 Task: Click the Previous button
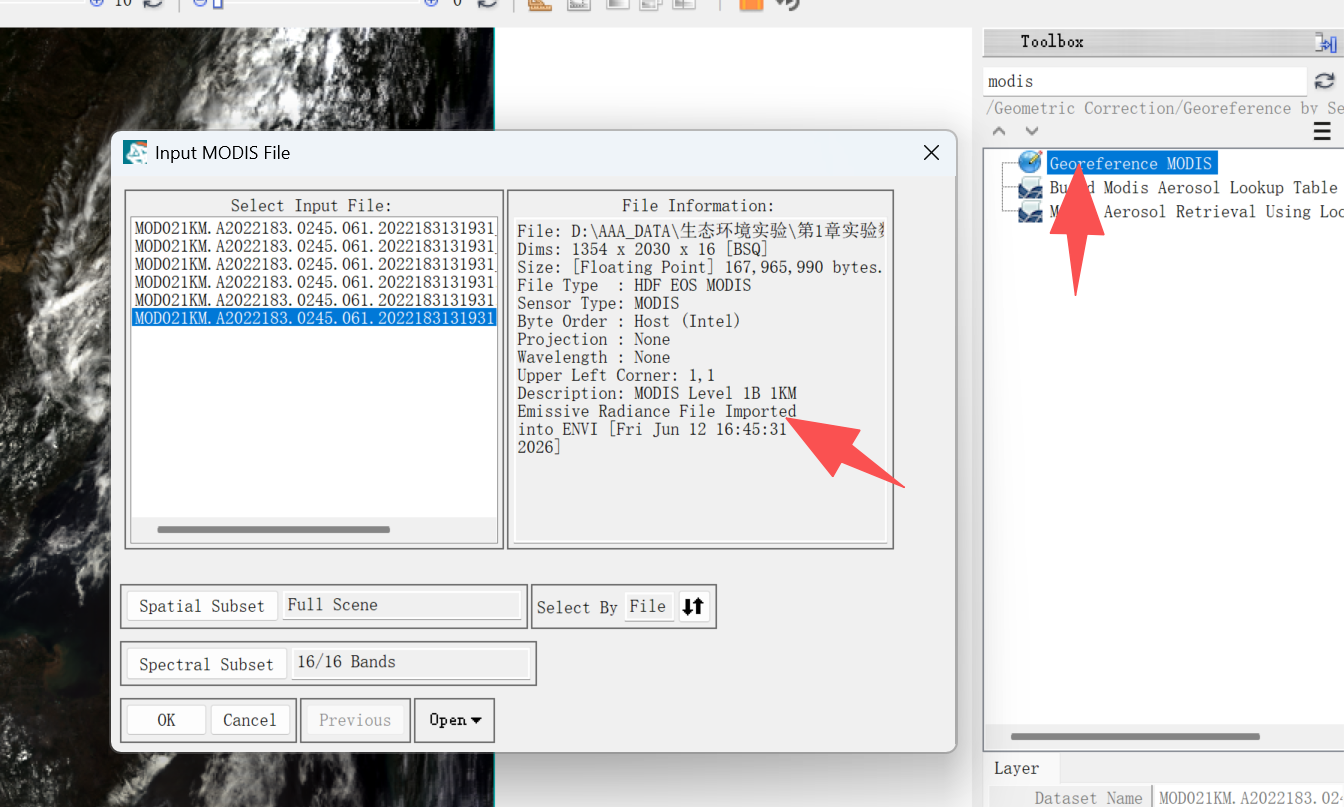pyautogui.click(x=355, y=720)
